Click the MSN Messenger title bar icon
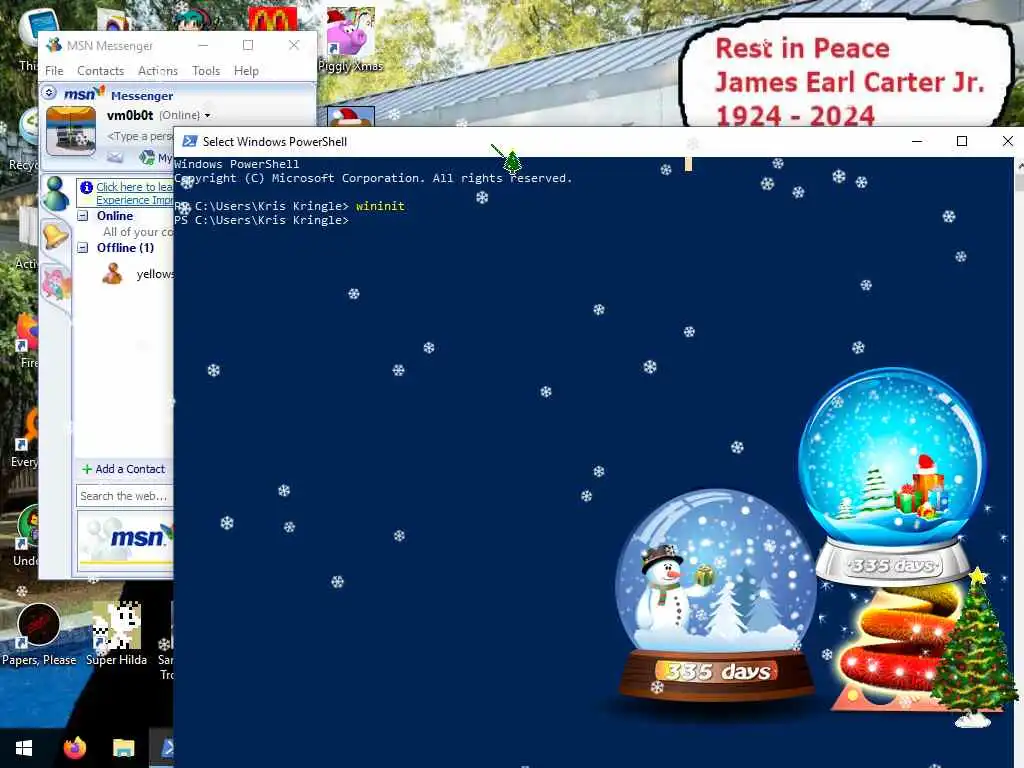Screen dimensions: 1024x768 (54, 45)
